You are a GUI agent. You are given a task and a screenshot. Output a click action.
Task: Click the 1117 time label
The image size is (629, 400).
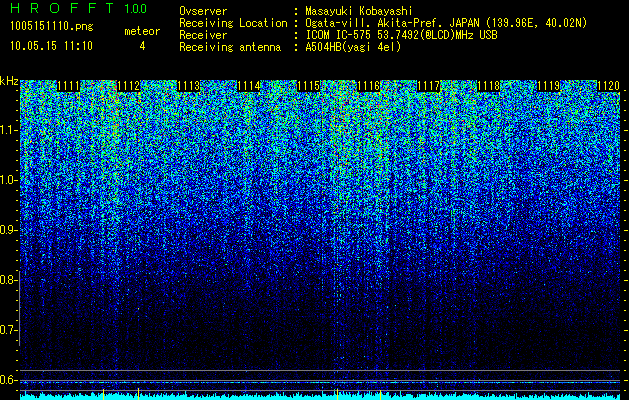(x=428, y=86)
